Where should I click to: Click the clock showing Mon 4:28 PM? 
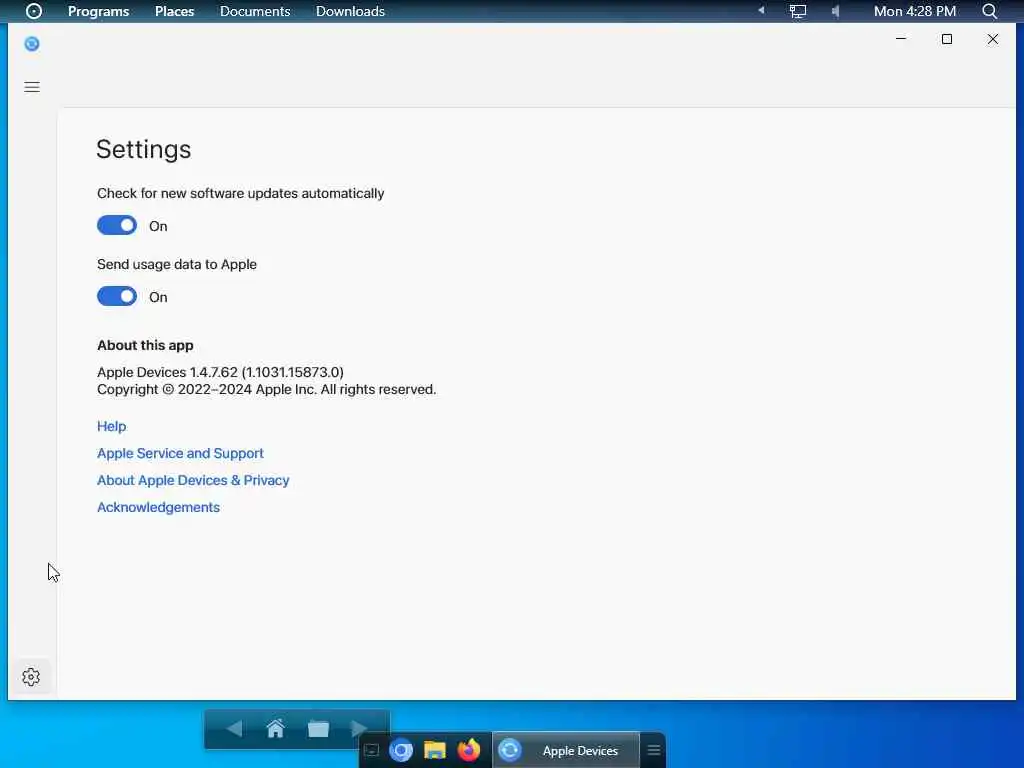(x=915, y=11)
